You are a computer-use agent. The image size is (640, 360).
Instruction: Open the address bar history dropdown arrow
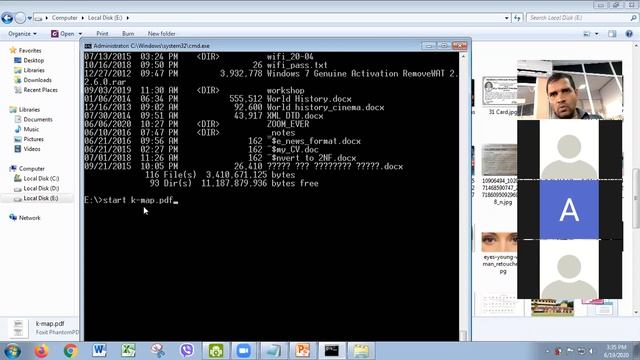(507, 18)
